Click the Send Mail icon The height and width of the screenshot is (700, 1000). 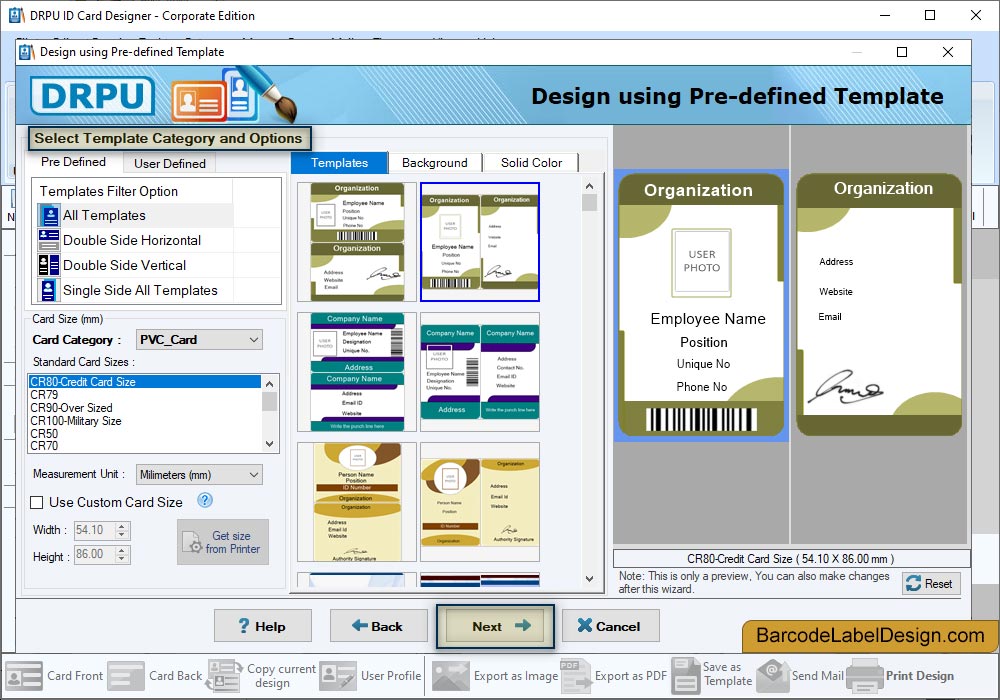[x=772, y=676]
